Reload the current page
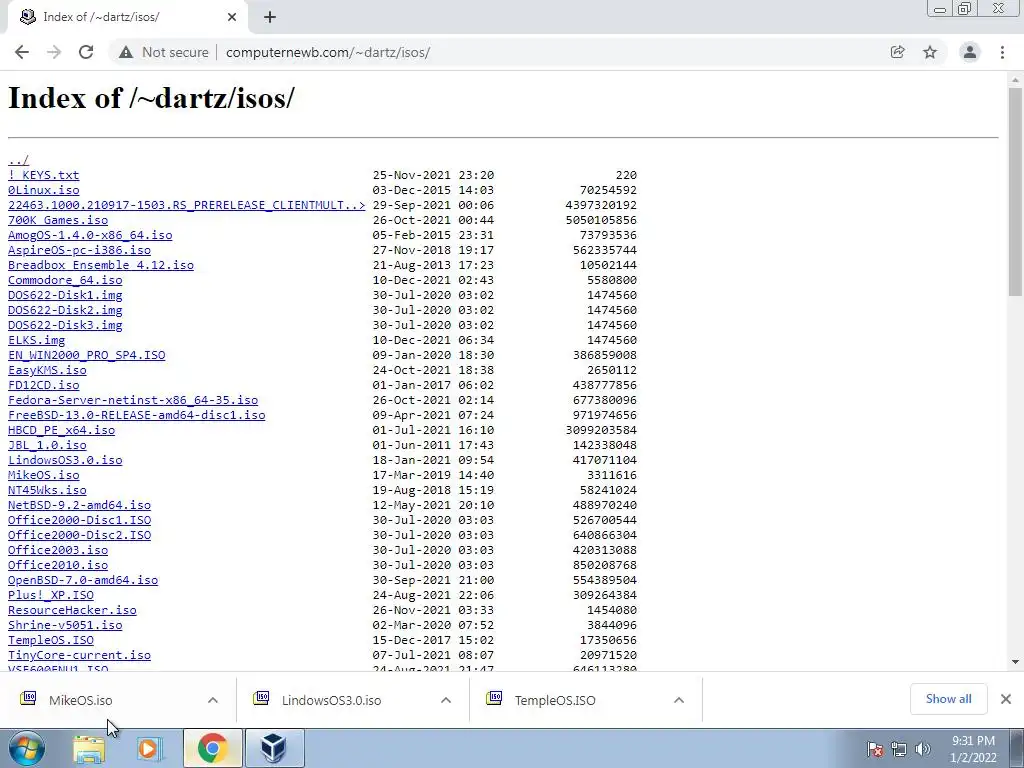1024x768 pixels. [x=86, y=52]
